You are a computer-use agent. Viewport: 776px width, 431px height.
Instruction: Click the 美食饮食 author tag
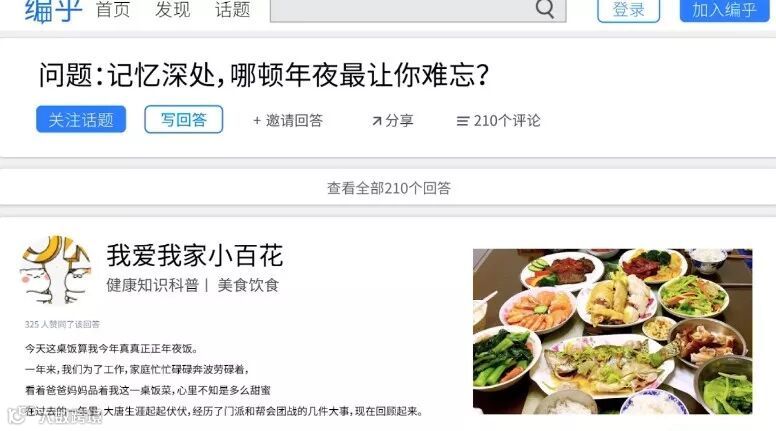[x=248, y=285]
